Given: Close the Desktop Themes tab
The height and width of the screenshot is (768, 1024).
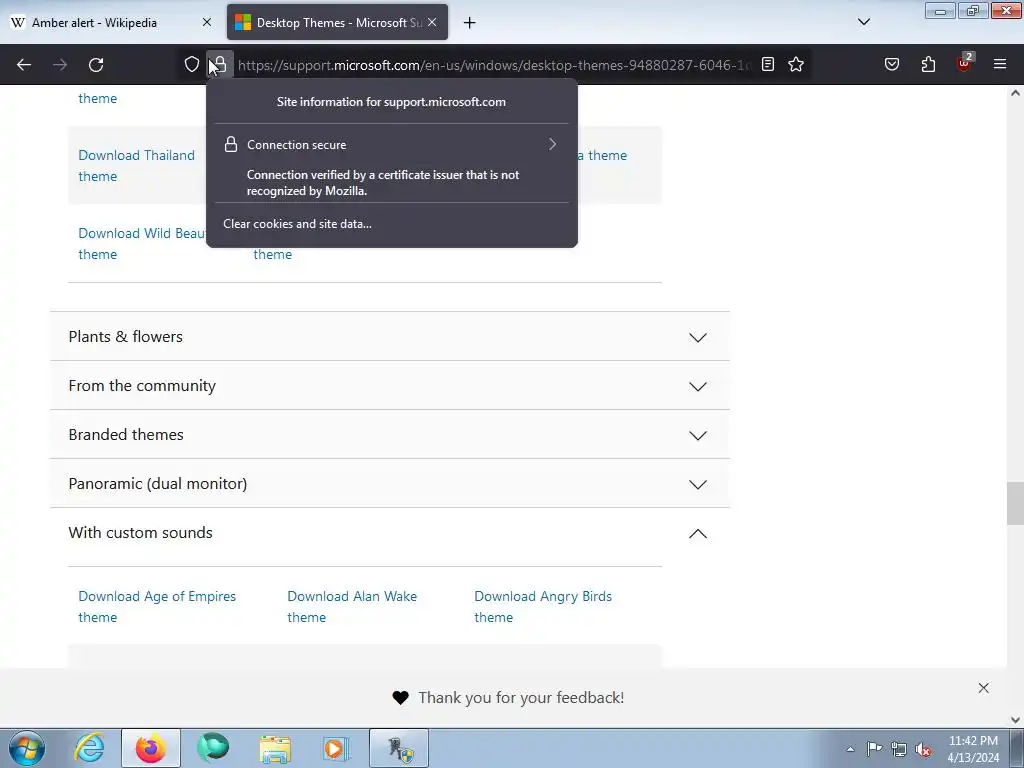Looking at the screenshot, I should tap(432, 22).
